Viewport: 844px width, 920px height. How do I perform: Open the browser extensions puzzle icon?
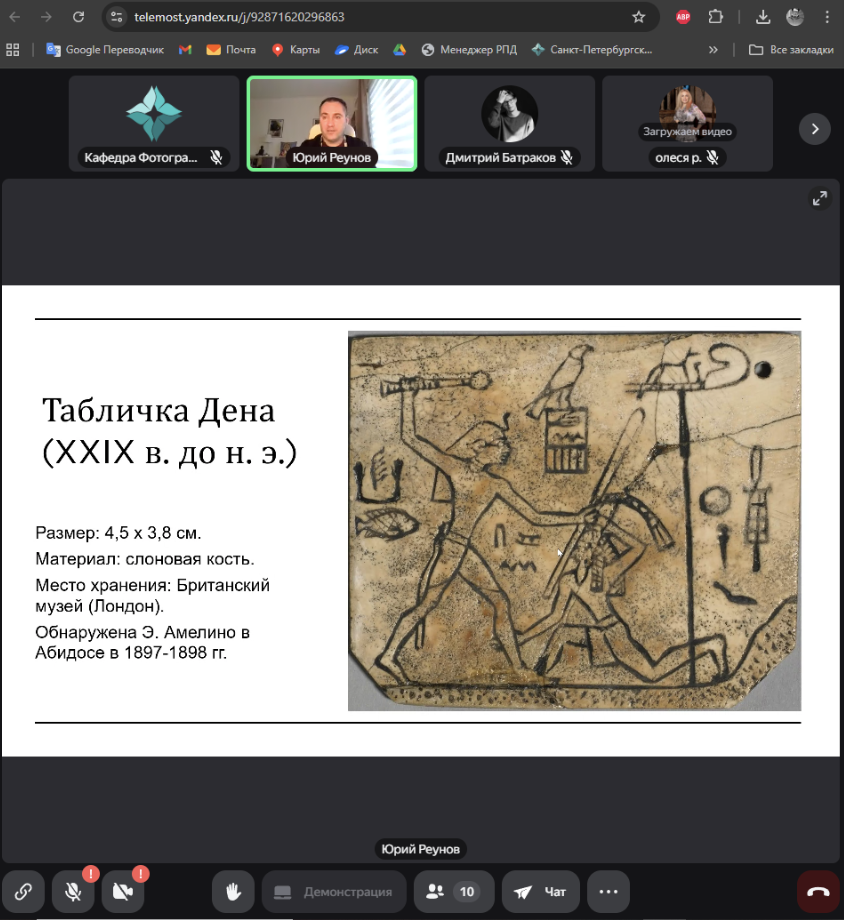(716, 17)
